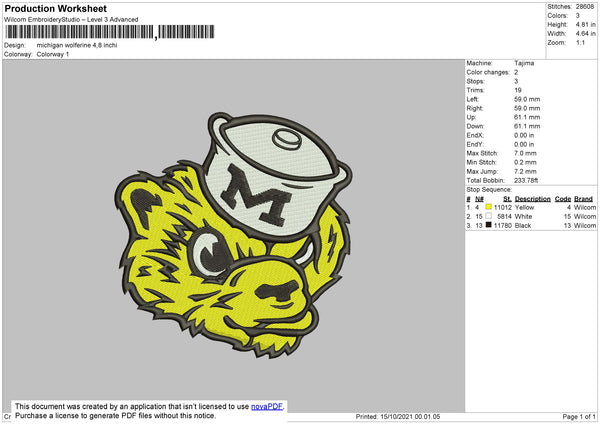
Task: Click the 'Black' description in row 3
Action: [x=523, y=226]
